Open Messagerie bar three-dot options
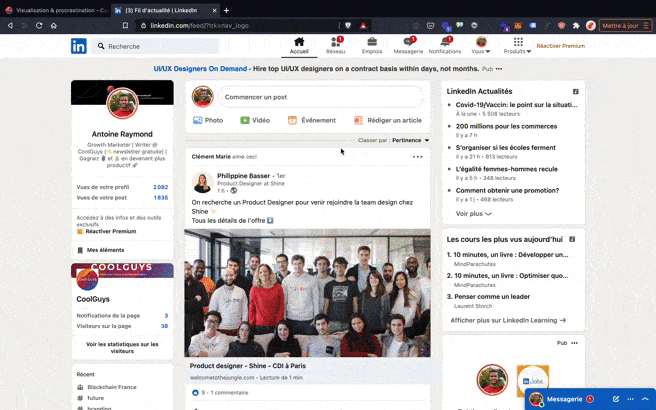This screenshot has width=656, height=410. click(x=630, y=399)
